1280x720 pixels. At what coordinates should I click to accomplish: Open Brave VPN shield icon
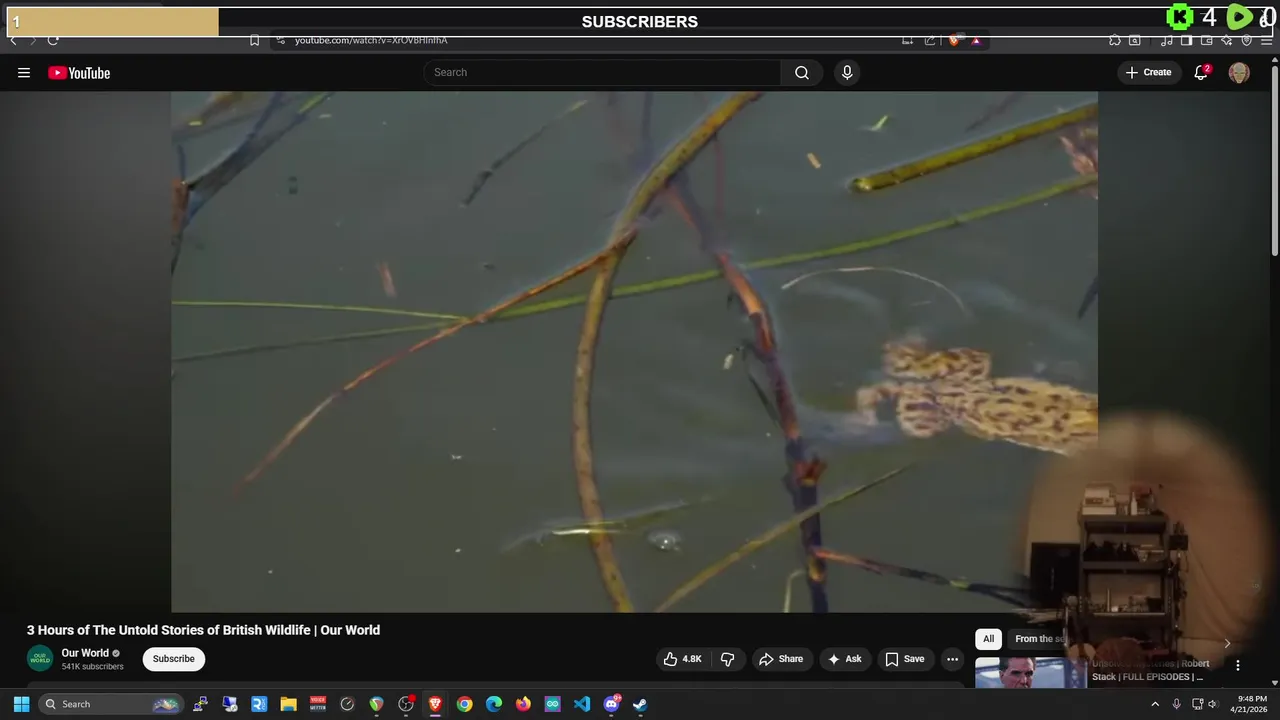1247,40
